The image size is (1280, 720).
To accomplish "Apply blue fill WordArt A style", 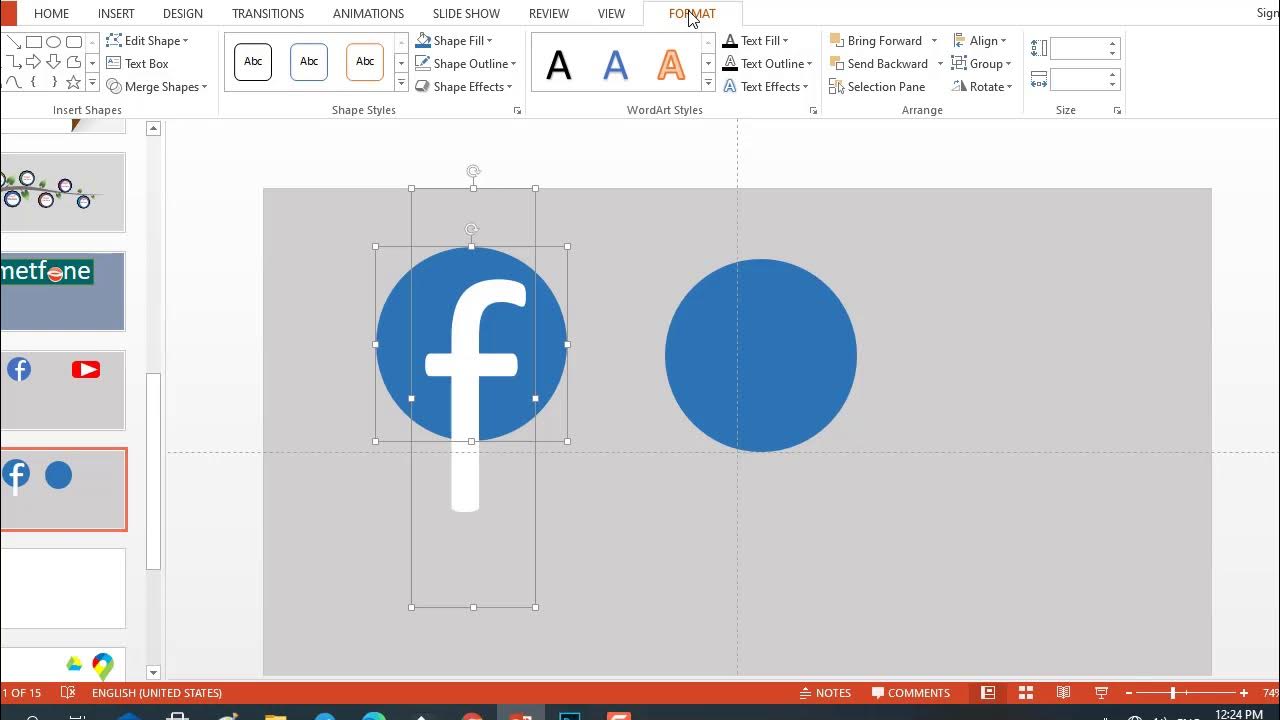I will coord(615,65).
